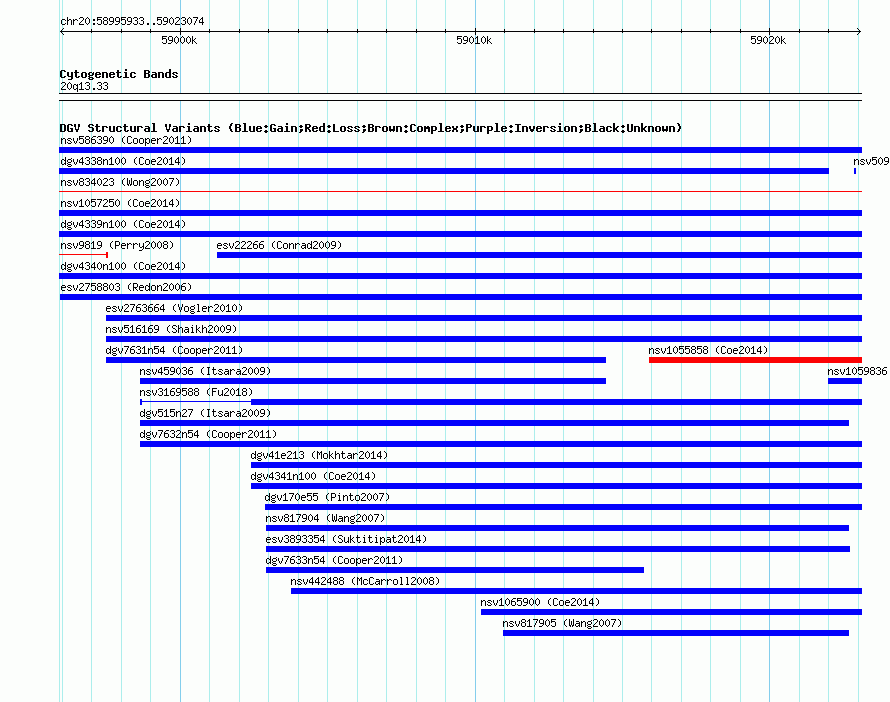Open dgv515n27 (Itsara2009) entry

[x=205, y=413]
